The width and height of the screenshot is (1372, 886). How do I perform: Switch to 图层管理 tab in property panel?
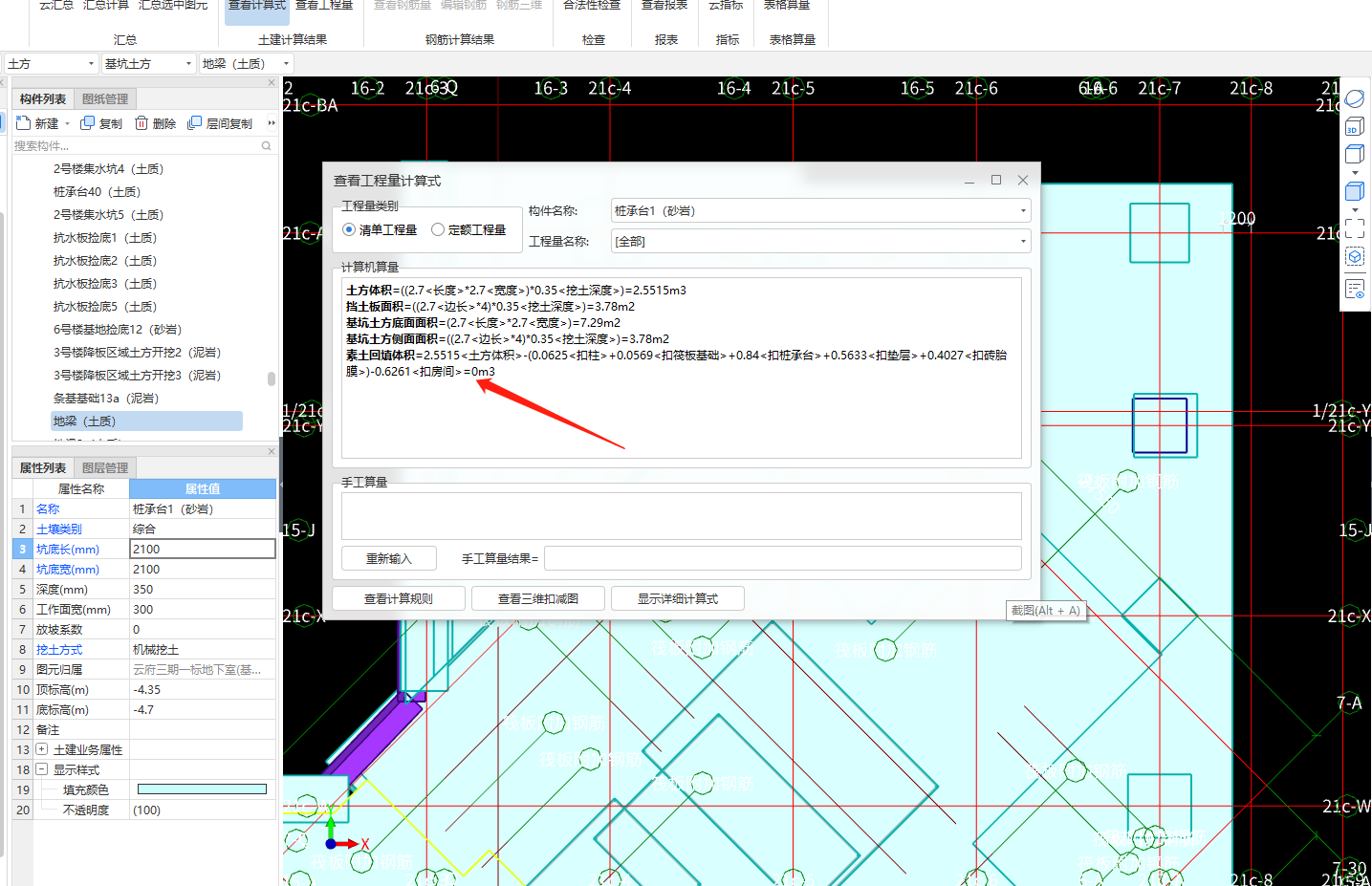point(105,468)
